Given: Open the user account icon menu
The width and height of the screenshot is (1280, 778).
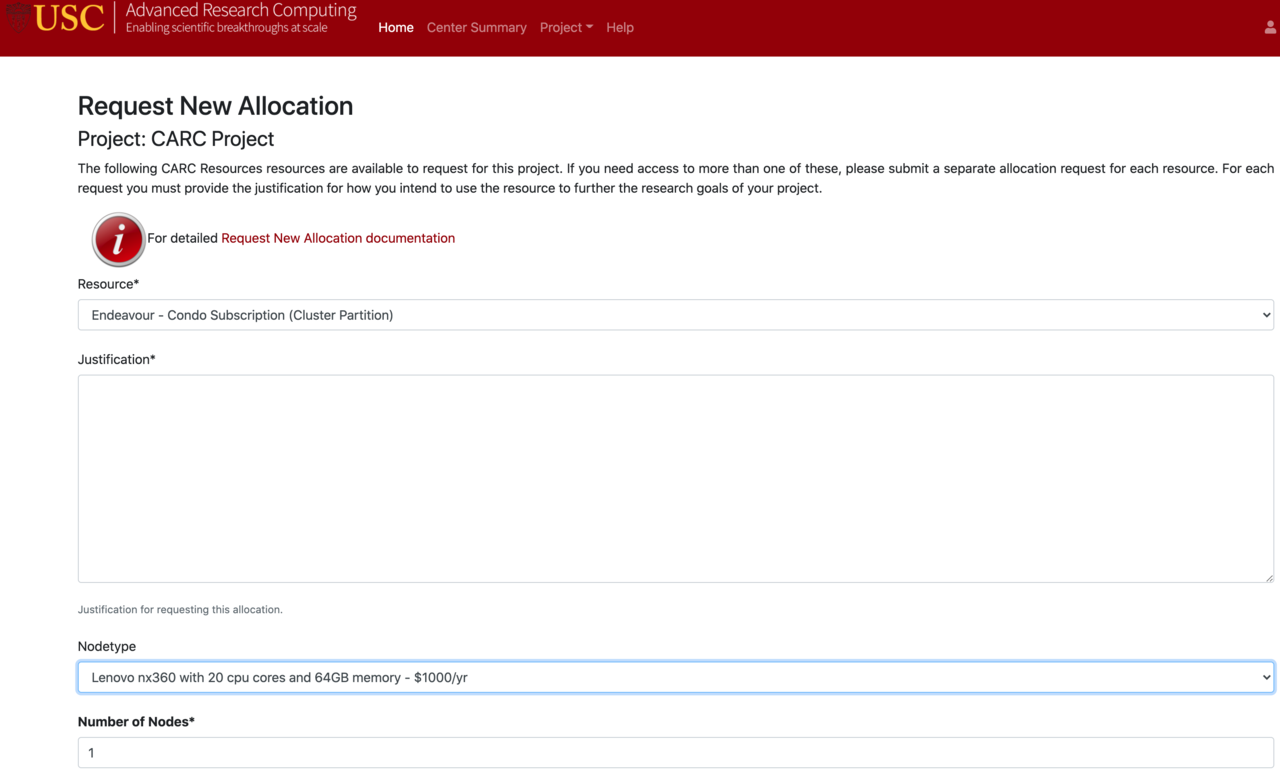Looking at the screenshot, I should click(x=1270, y=28).
